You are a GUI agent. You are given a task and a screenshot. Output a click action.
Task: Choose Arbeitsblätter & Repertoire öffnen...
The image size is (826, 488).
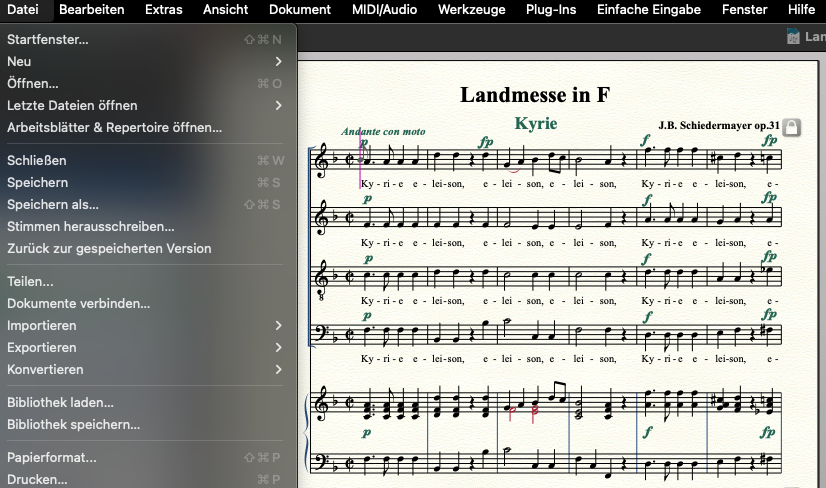tap(145, 128)
